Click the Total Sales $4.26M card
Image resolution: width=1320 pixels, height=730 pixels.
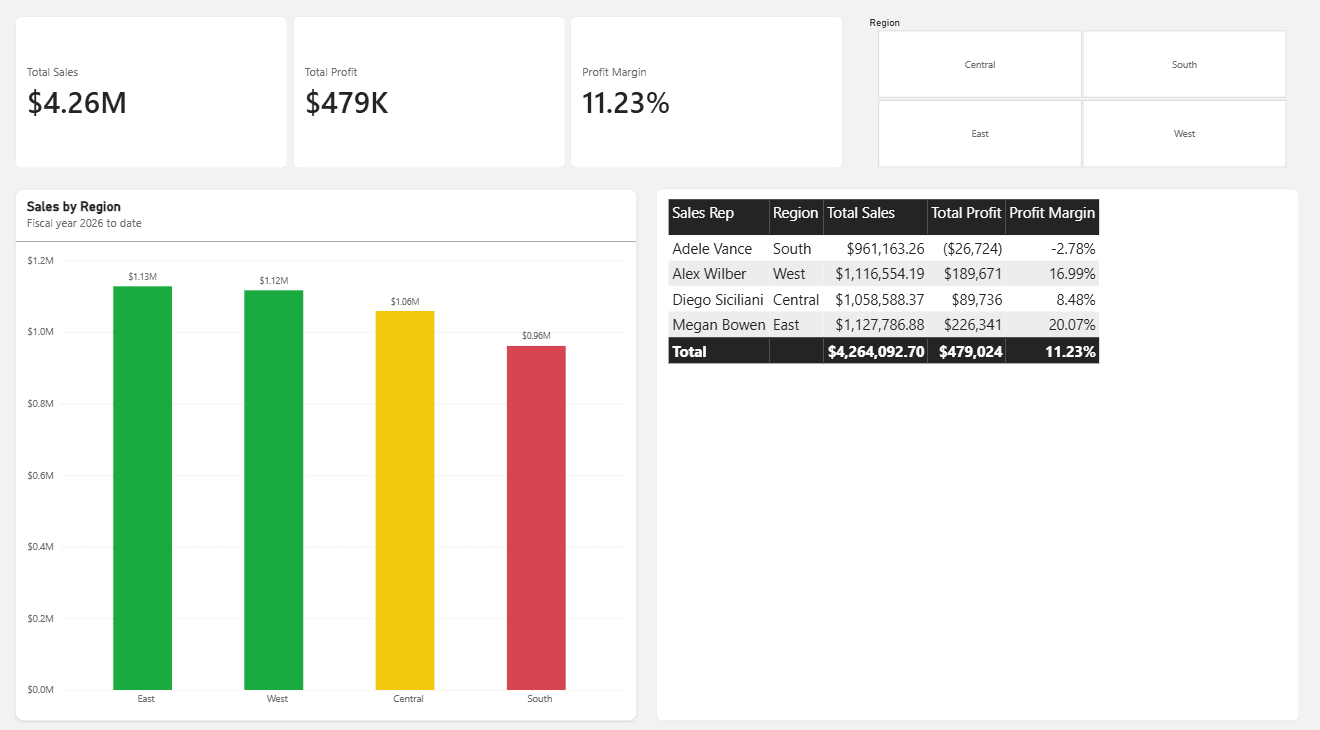(x=151, y=92)
